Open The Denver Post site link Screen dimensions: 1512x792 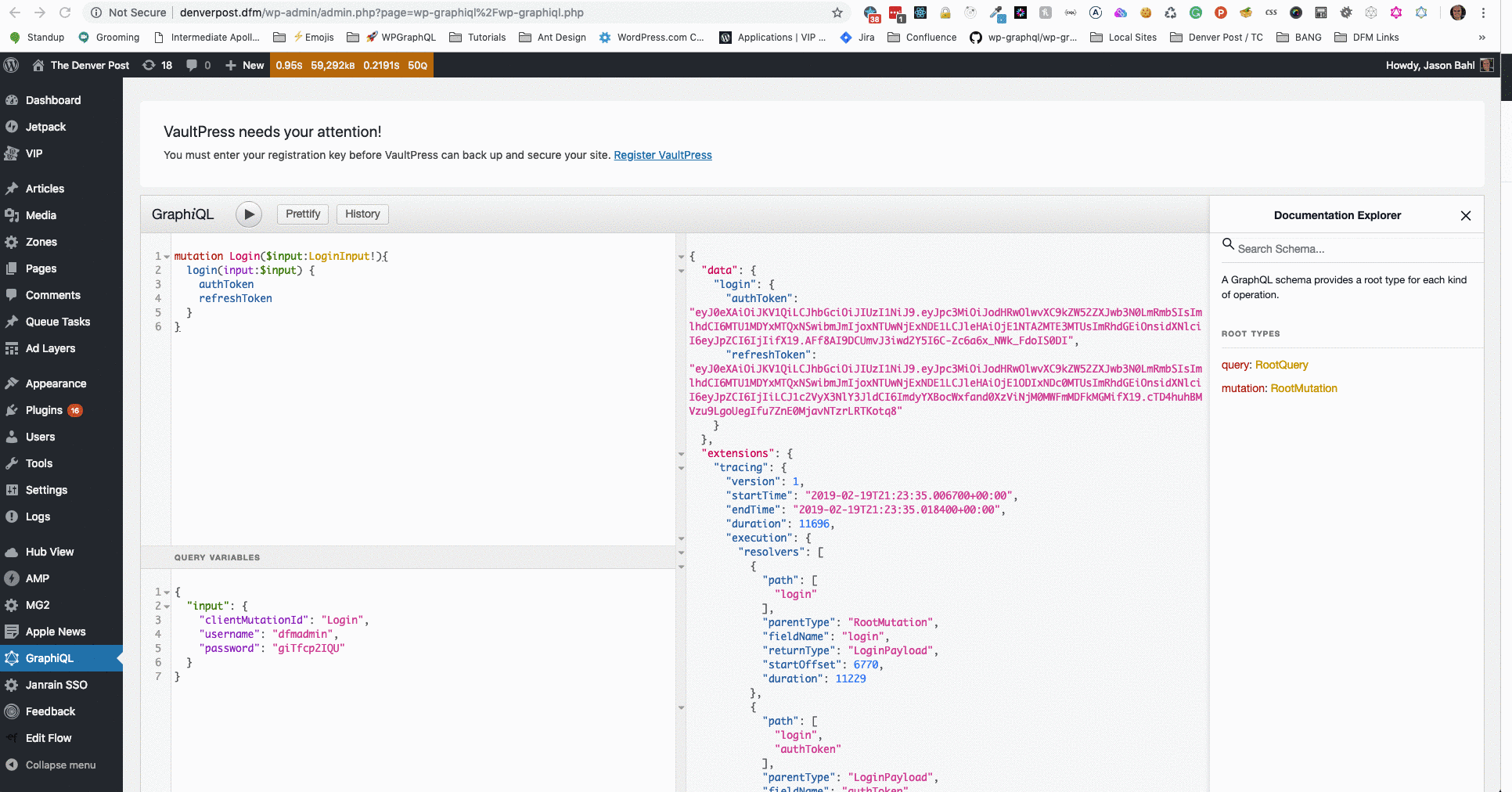click(81, 65)
